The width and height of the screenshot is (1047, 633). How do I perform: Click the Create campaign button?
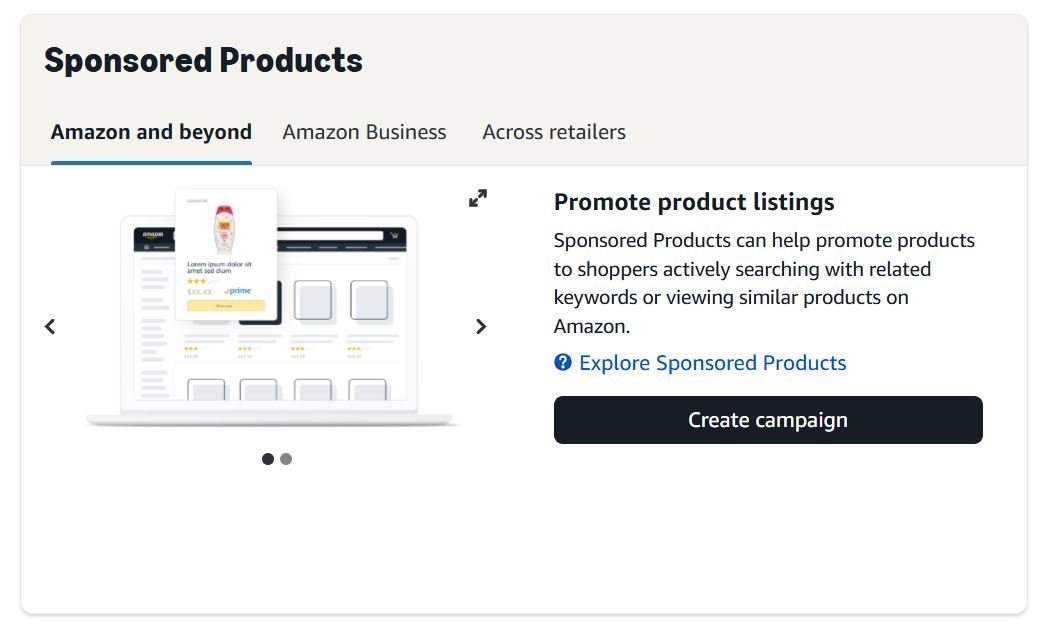coord(768,420)
